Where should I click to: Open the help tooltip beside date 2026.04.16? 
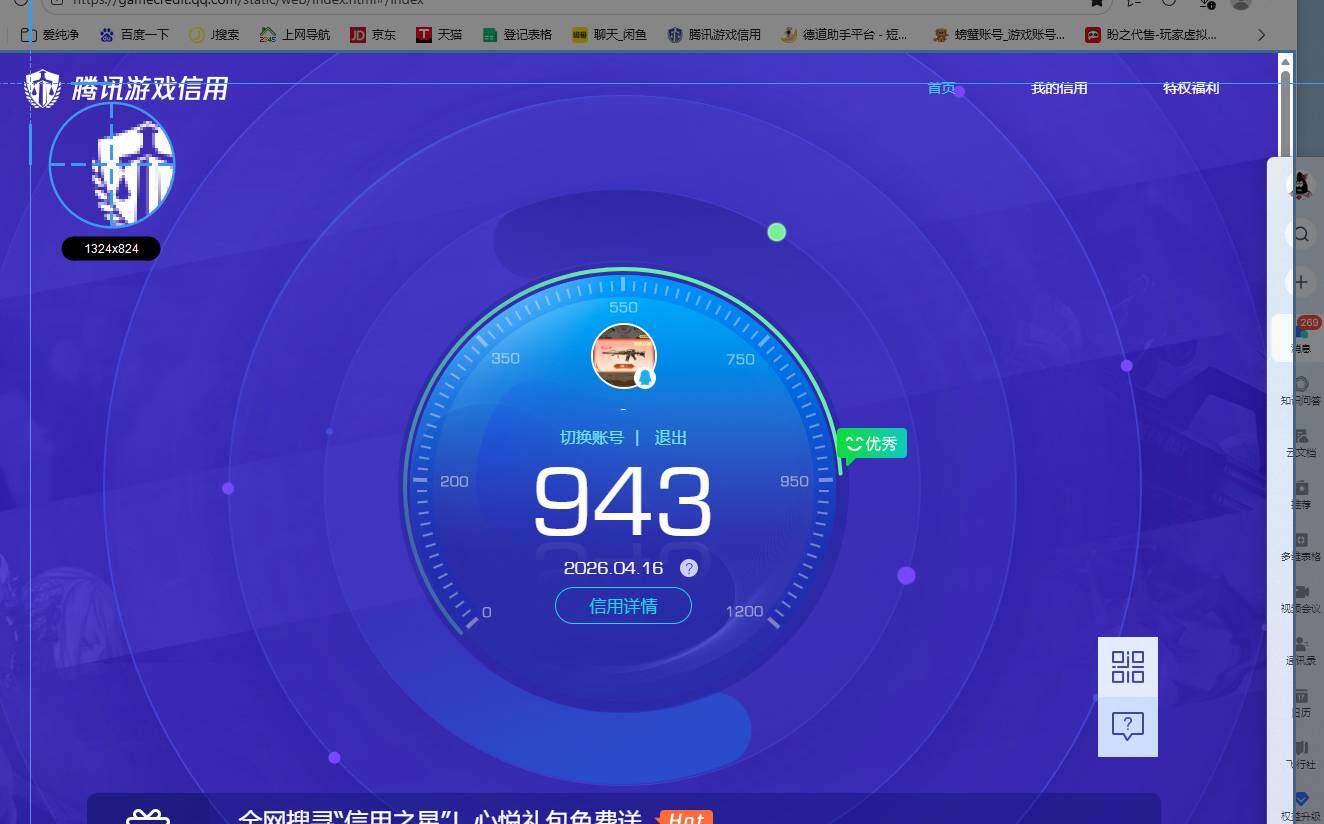(688, 568)
